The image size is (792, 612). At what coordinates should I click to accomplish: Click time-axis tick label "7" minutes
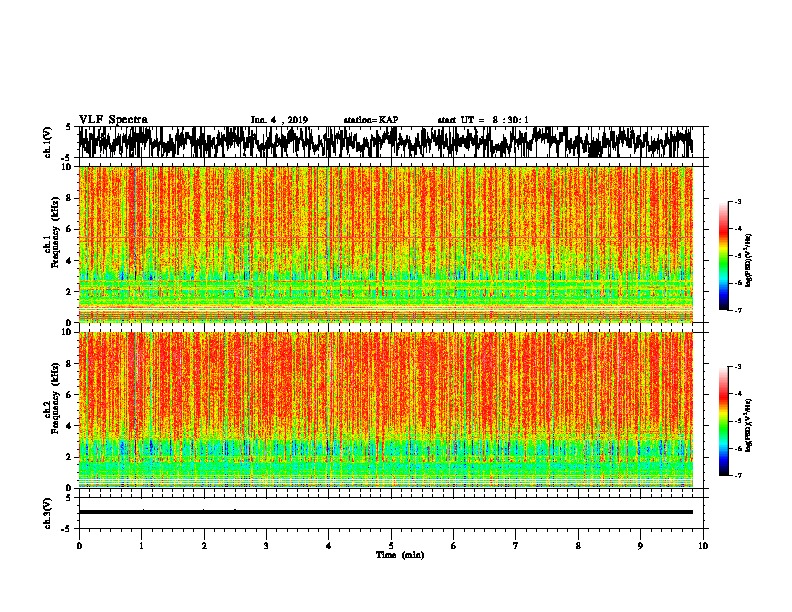pos(516,546)
